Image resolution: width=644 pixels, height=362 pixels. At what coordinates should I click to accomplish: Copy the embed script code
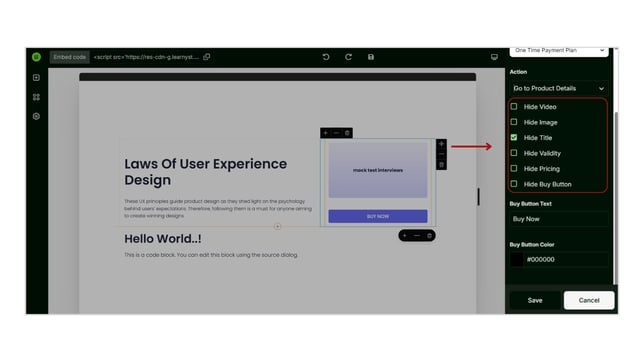tap(207, 57)
